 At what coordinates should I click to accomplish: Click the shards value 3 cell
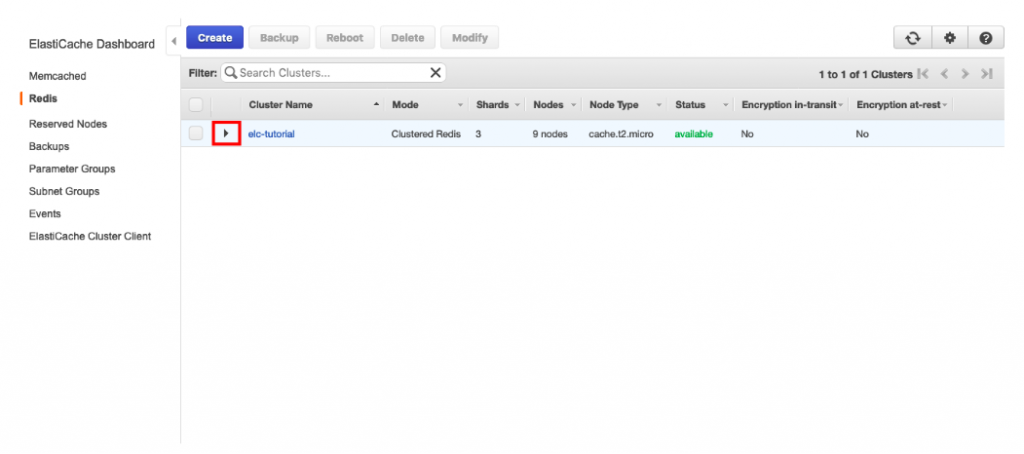(479, 134)
